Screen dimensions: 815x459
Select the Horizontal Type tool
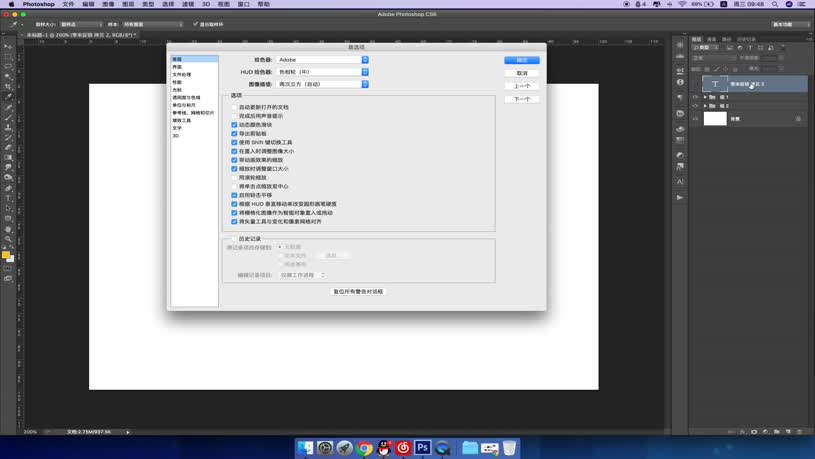[8, 198]
